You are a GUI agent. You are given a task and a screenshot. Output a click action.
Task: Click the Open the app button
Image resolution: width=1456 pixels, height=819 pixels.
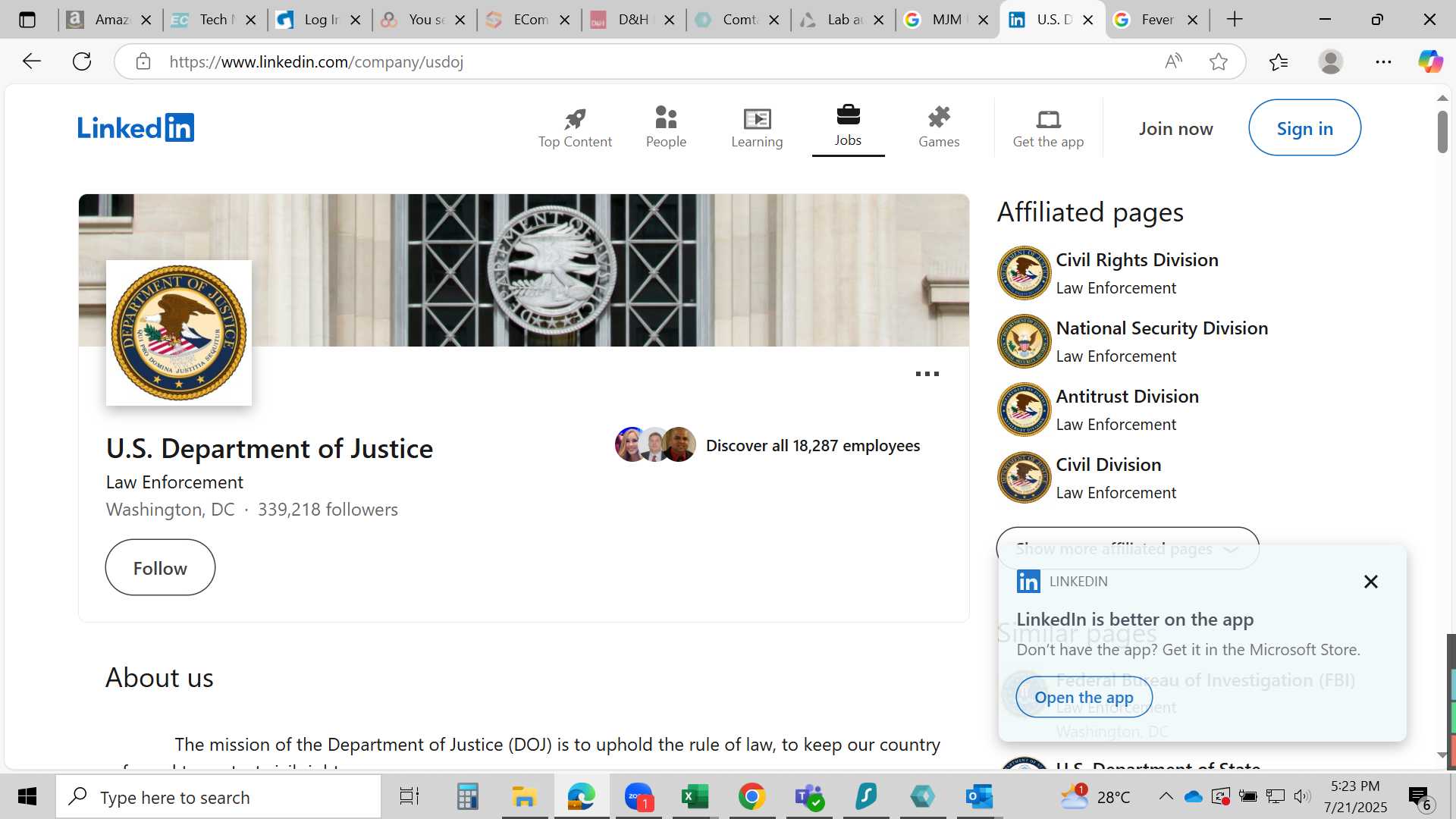(x=1084, y=697)
